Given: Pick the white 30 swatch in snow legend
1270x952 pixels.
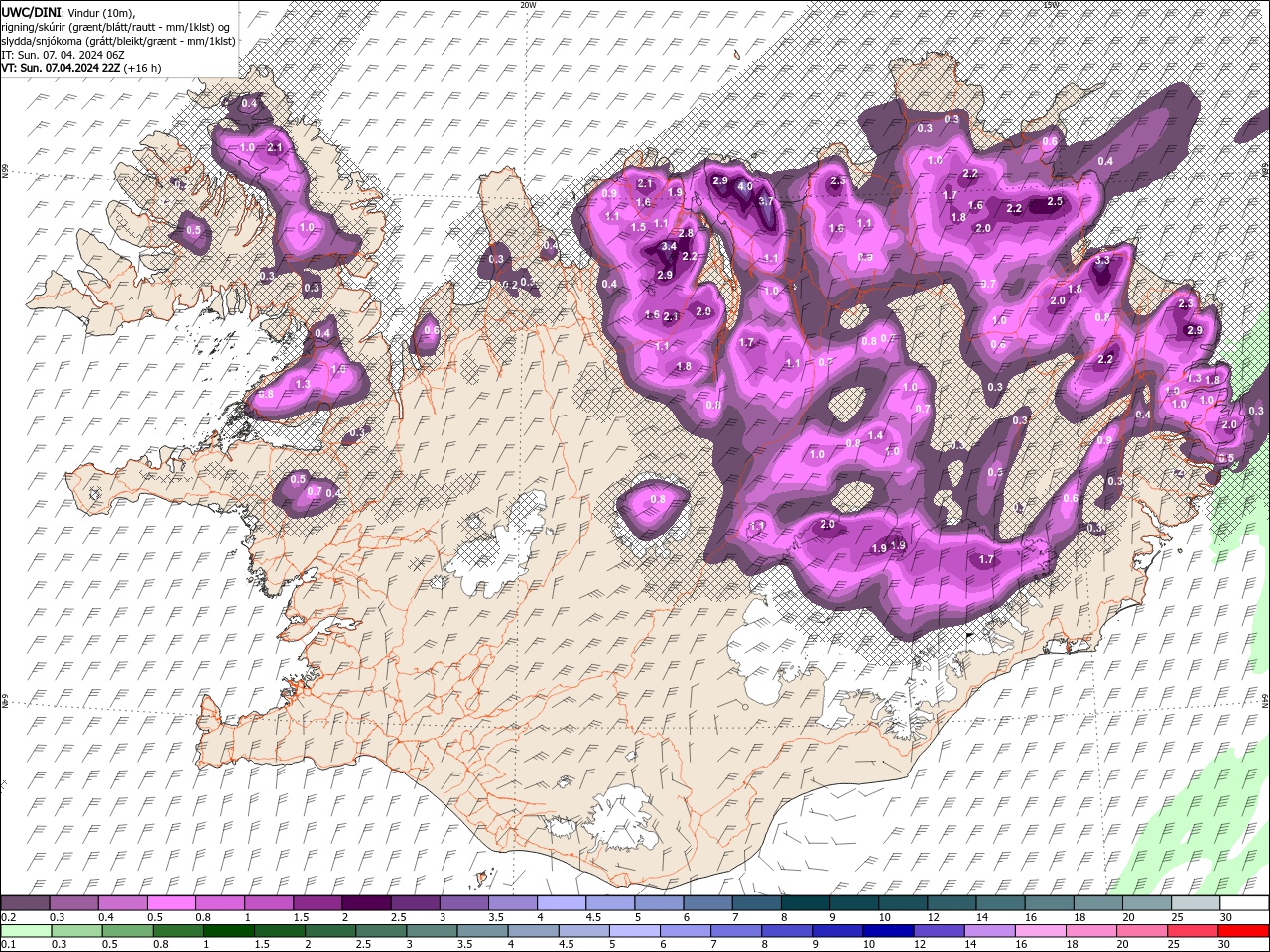Looking at the screenshot, I should pyautogui.click(x=1244, y=903).
